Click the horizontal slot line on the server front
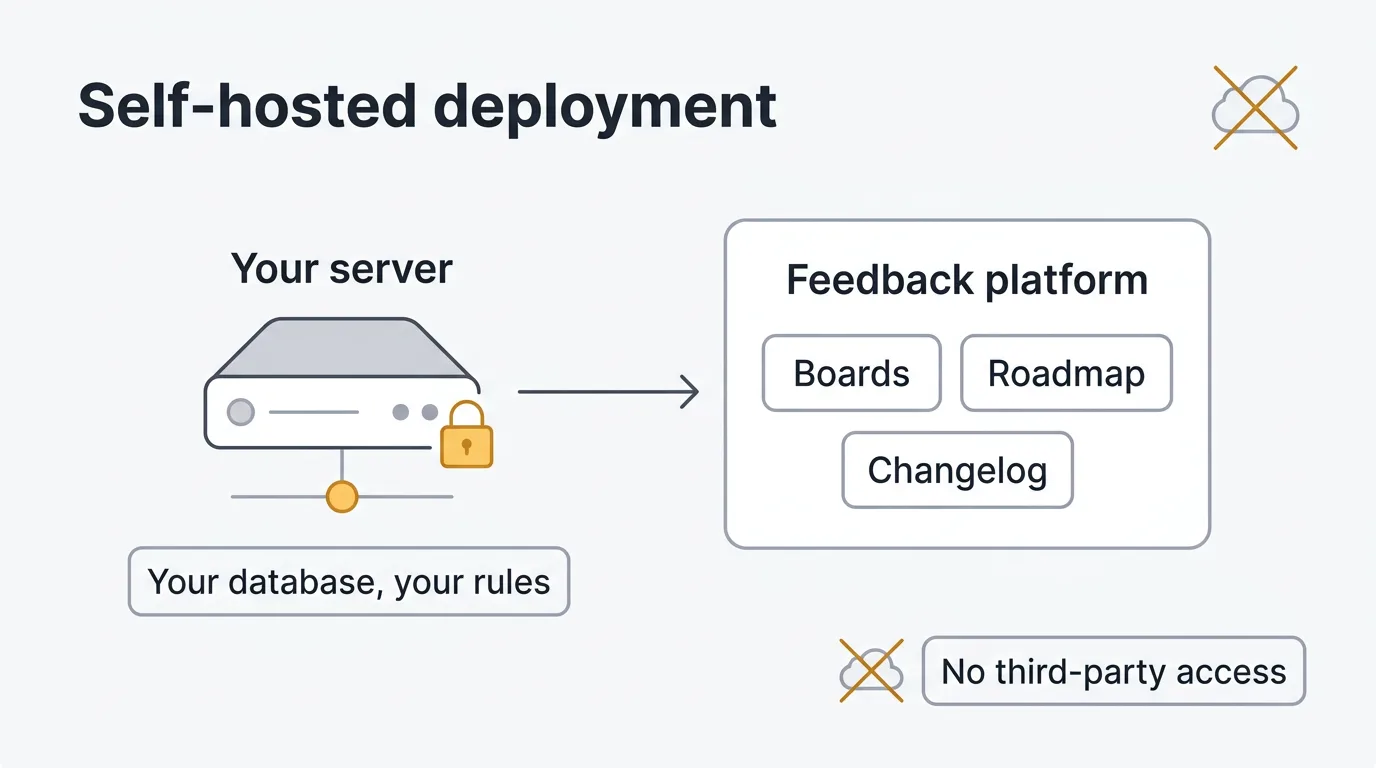The image size is (1376, 768). pyautogui.click(x=313, y=412)
